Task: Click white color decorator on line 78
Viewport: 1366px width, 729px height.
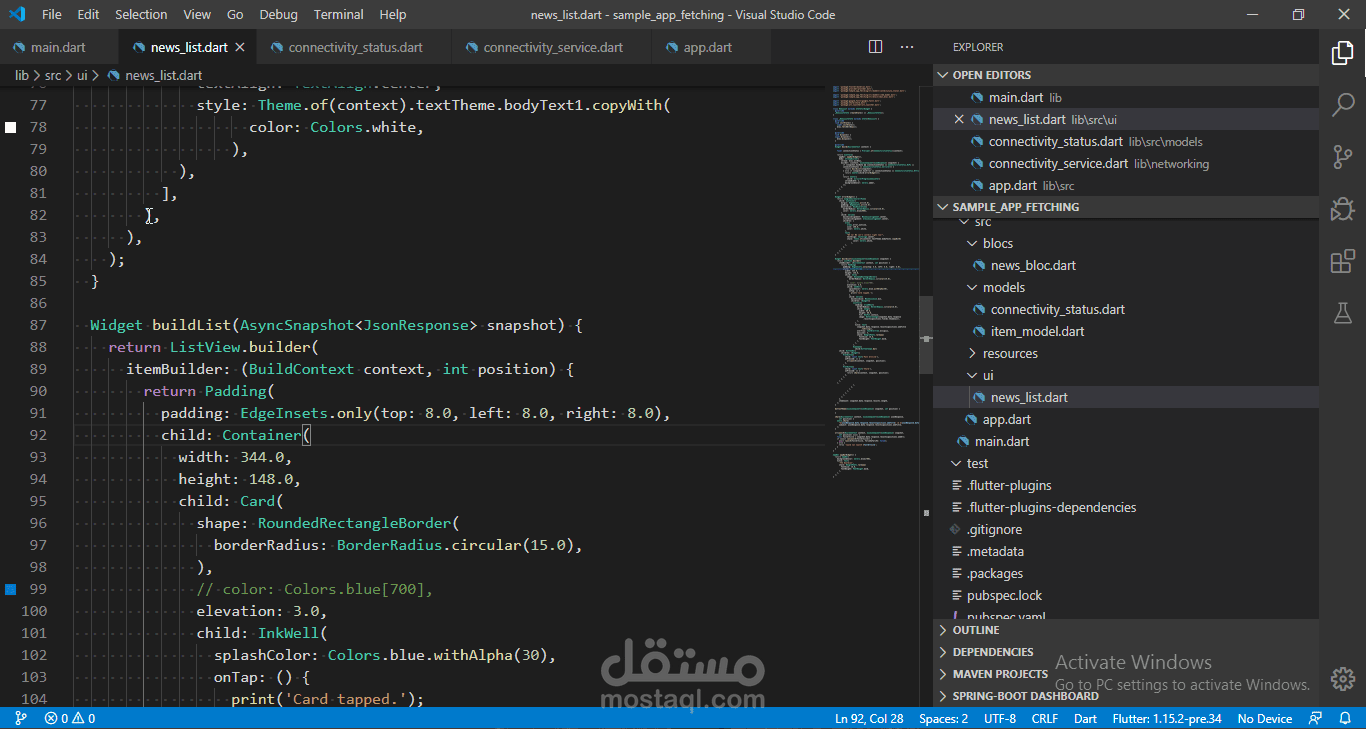Action: 11,127
